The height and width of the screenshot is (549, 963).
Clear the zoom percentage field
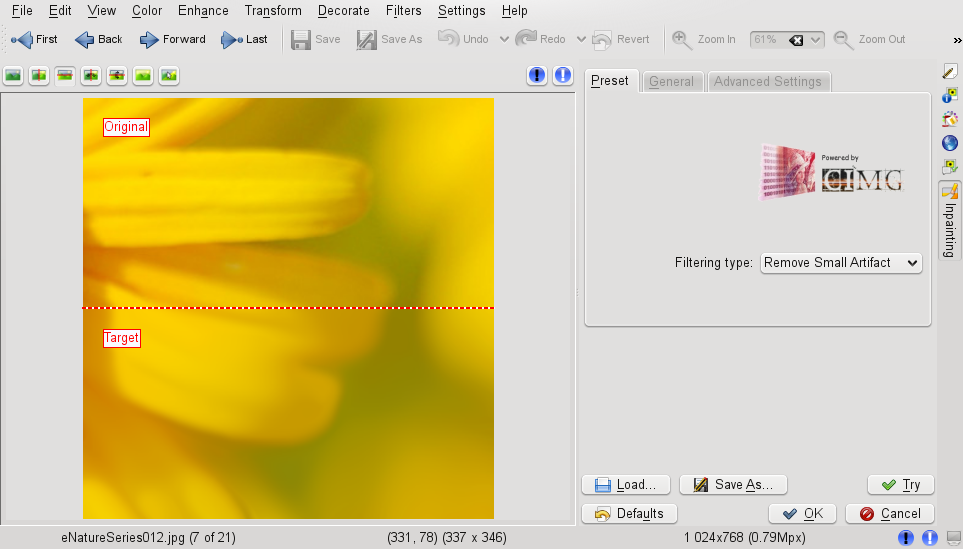pyautogui.click(x=796, y=40)
